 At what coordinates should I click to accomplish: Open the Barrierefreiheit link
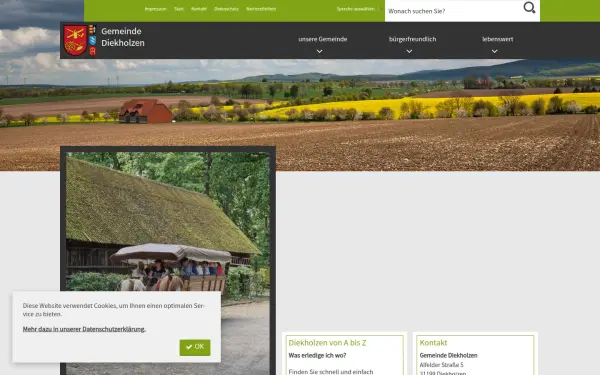pos(261,9)
